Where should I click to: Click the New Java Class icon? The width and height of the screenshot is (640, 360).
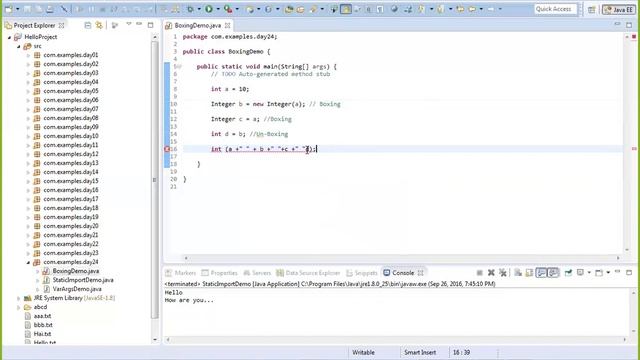[x=268, y=9]
